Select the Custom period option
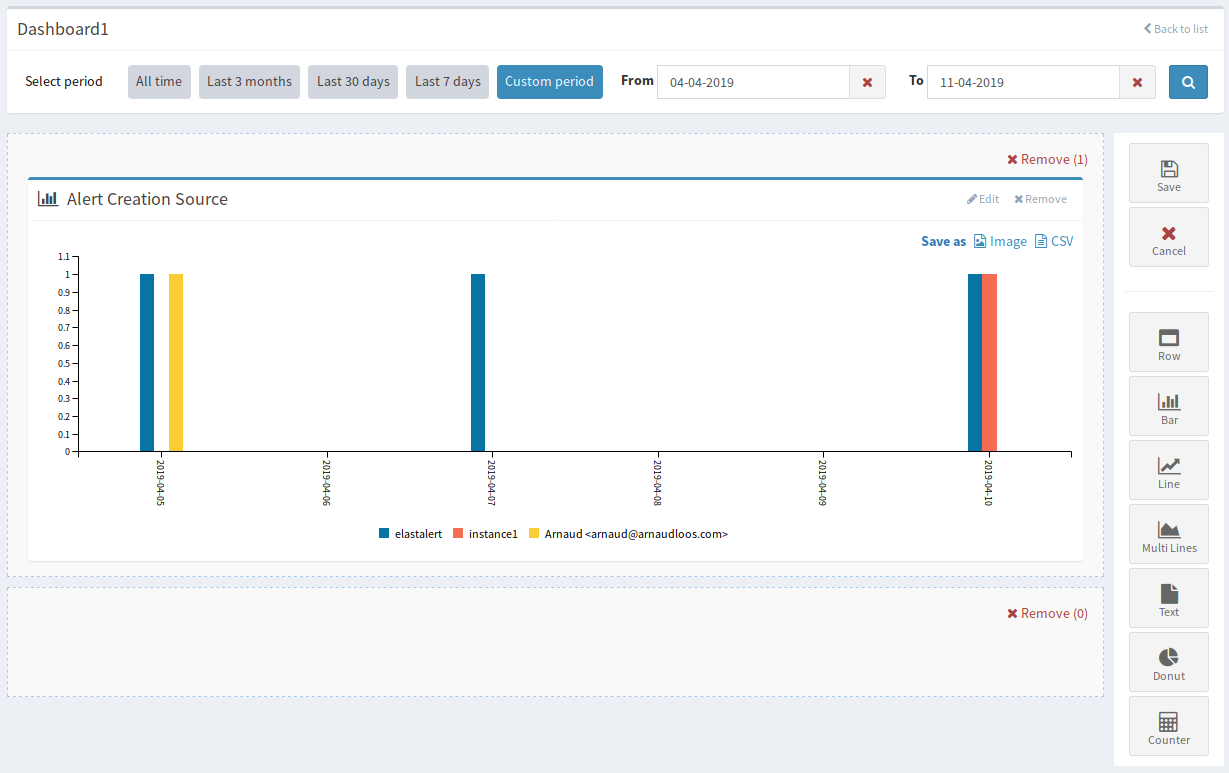The width and height of the screenshot is (1229, 773). click(549, 82)
